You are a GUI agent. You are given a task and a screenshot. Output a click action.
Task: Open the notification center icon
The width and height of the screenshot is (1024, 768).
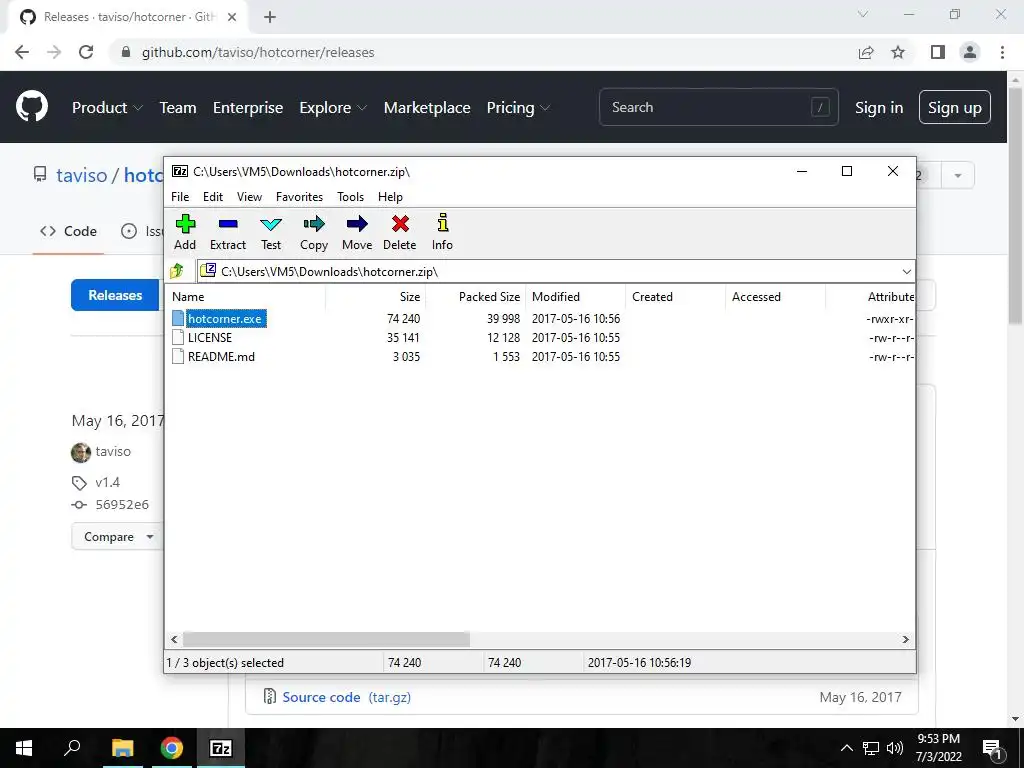coord(992,748)
